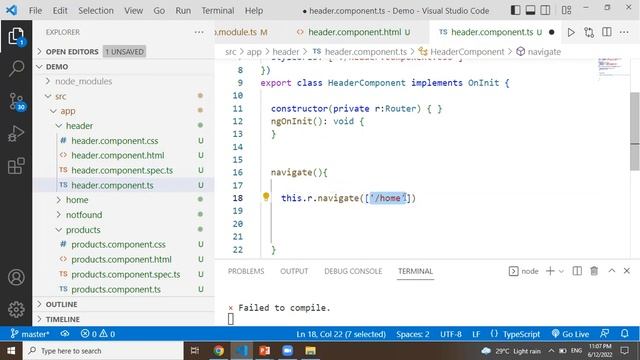
Task: Open changes compare icon in editor toolbar
Action: point(589,32)
